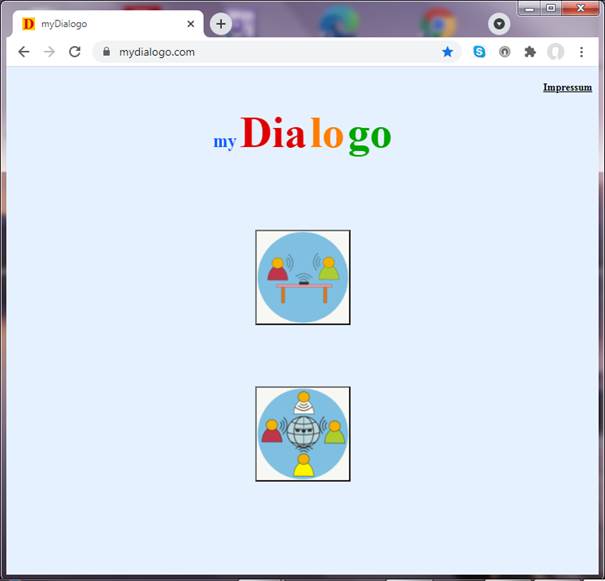
Task: Open the Impressum link
Action: point(567,87)
